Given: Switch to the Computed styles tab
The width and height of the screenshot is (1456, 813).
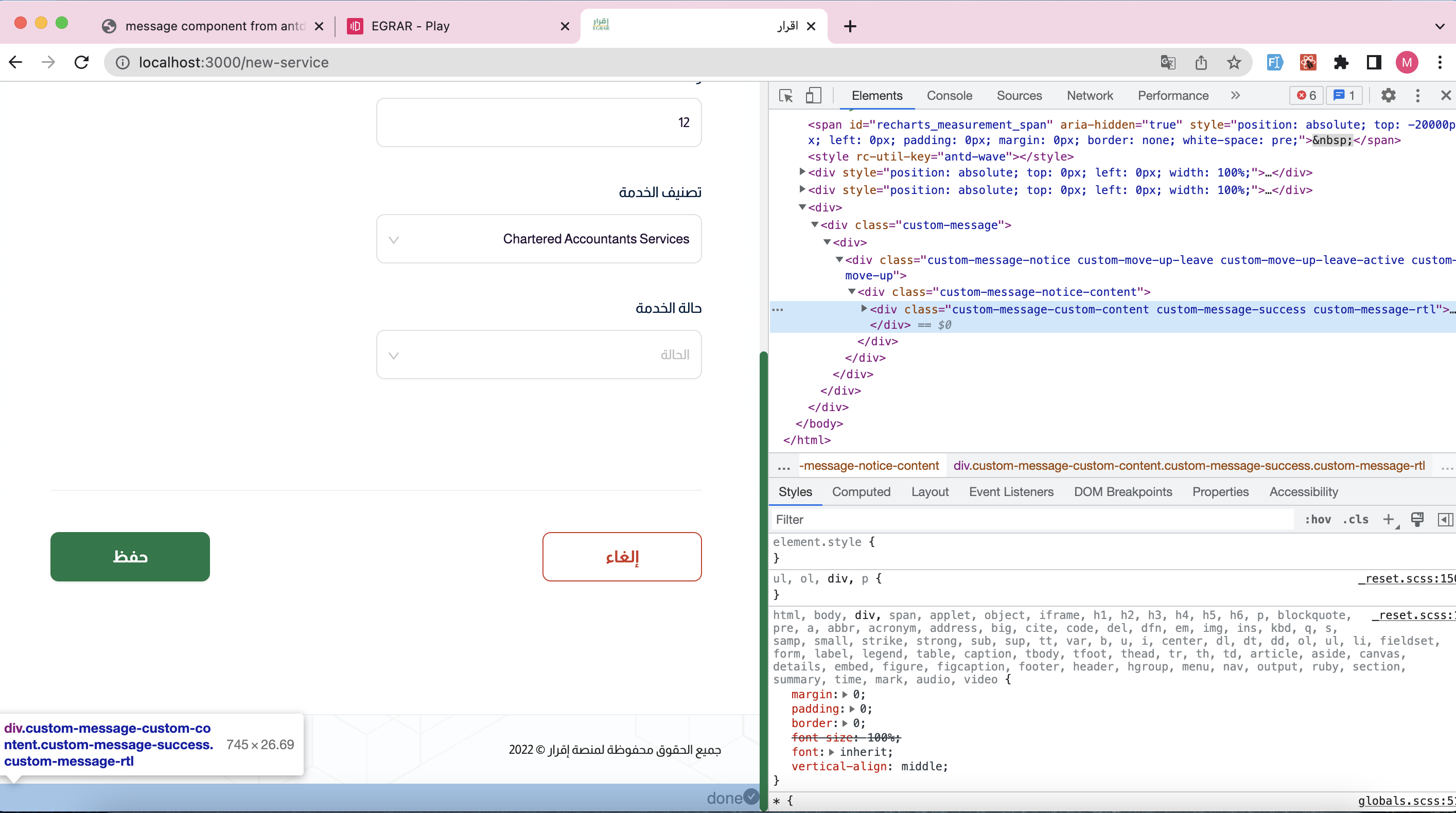Looking at the screenshot, I should coord(861,491).
